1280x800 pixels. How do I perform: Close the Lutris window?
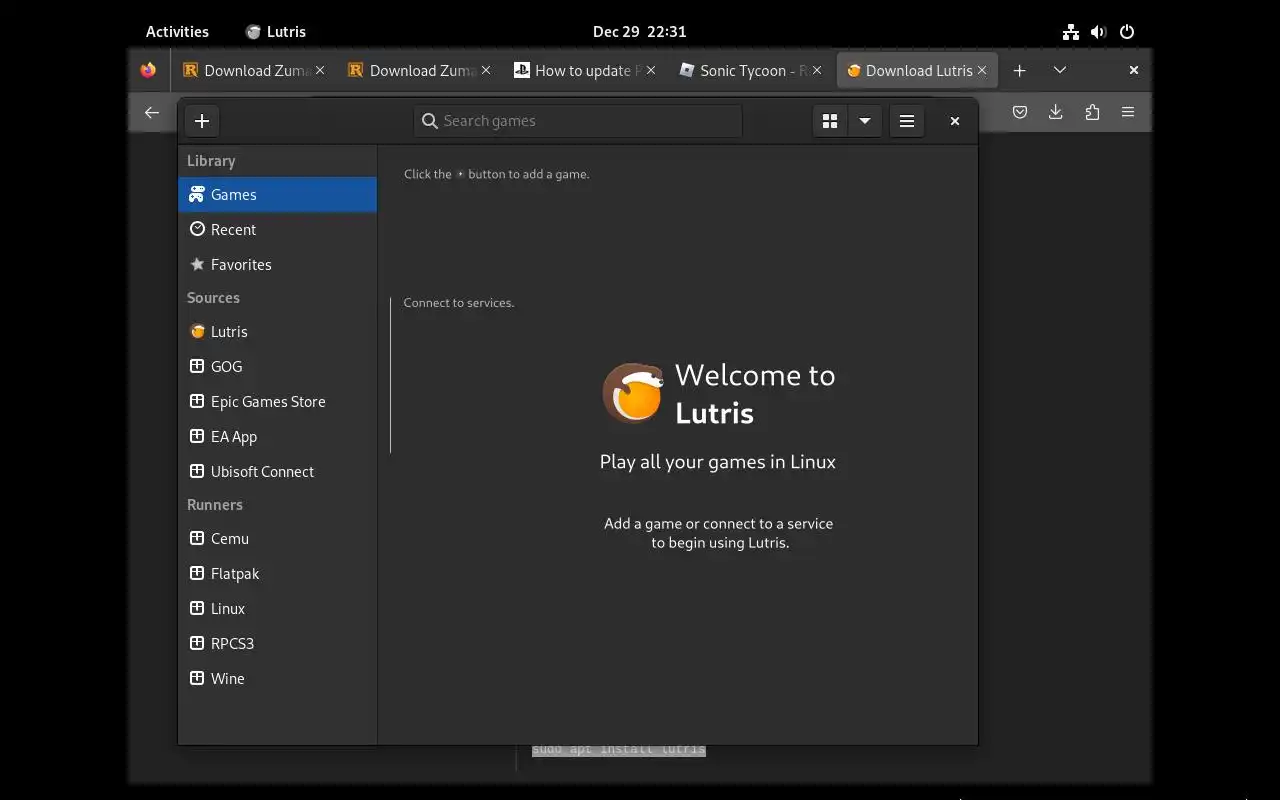pos(955,121)
